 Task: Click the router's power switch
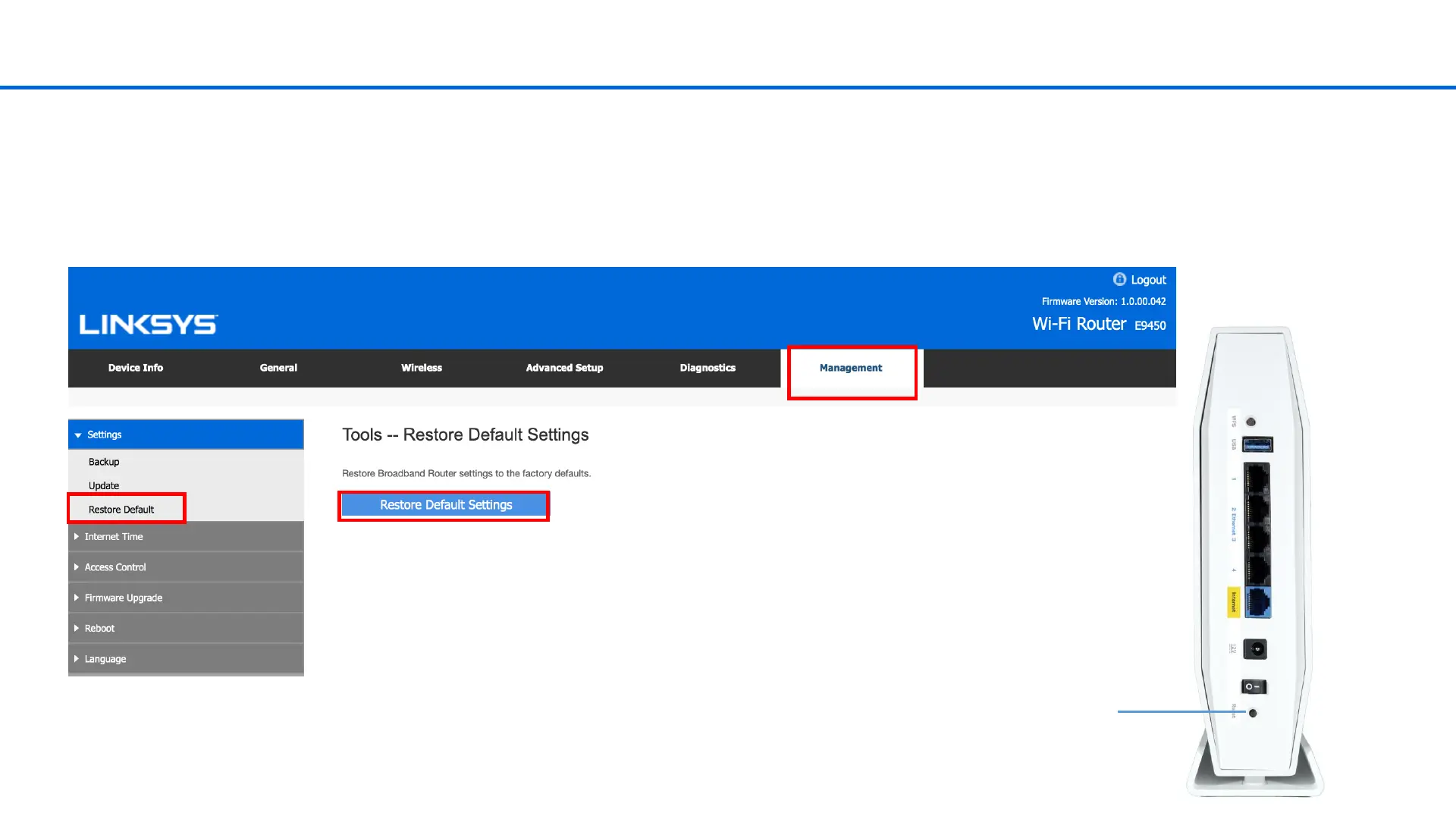pyautogui.click(x=1254, y=686)
